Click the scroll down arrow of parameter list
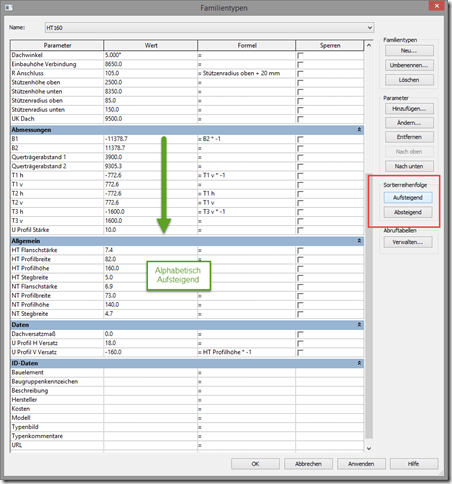The image size is (452, 484). pos(369,448)
